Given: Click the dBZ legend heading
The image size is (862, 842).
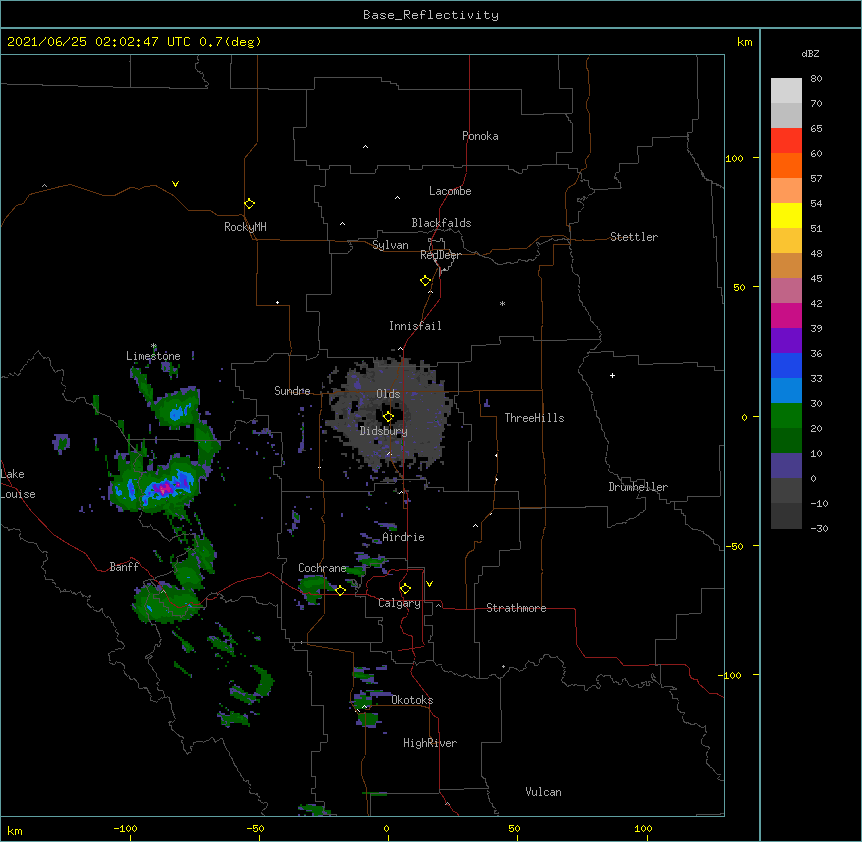Looking at the screenshot, I should 810,54.
